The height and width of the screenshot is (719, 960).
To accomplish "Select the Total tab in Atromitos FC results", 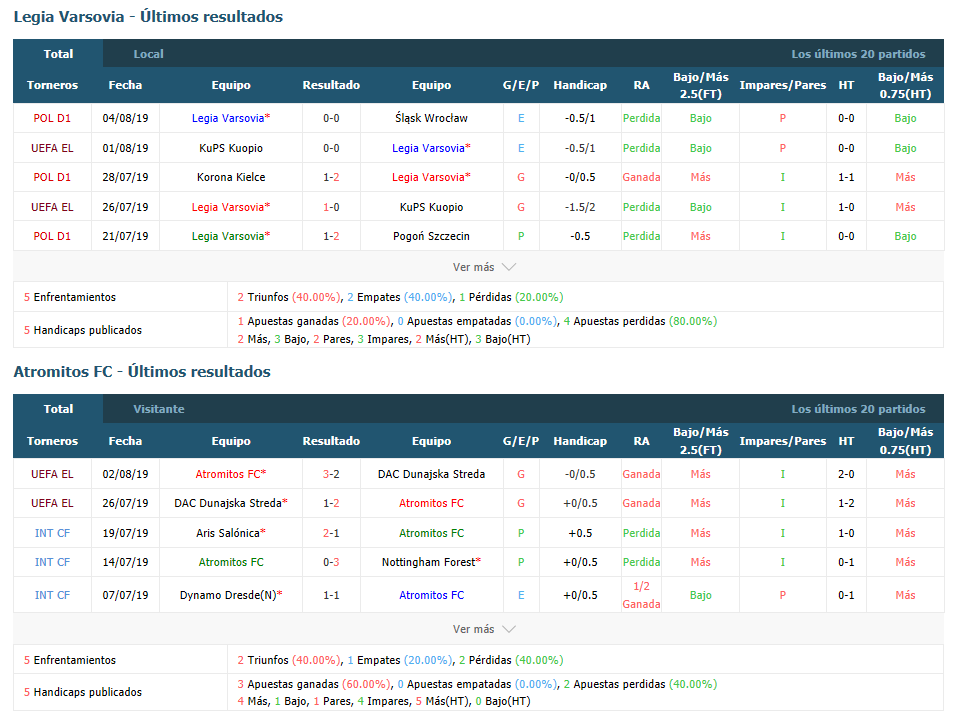I will click(58, 409).
